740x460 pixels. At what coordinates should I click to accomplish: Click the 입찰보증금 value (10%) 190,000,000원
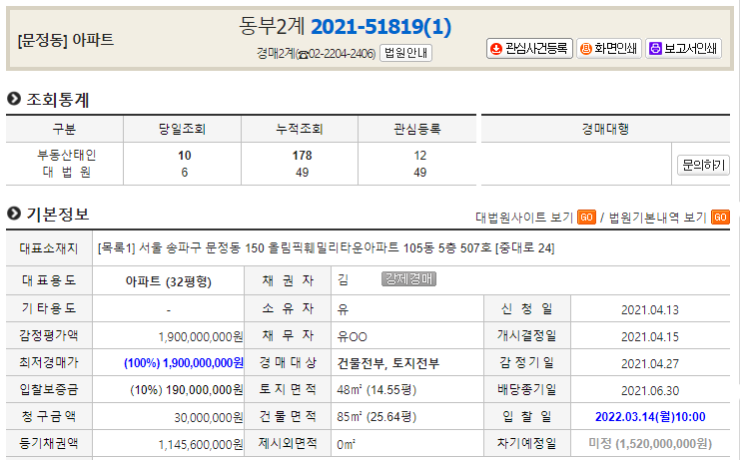pos(187,390)
